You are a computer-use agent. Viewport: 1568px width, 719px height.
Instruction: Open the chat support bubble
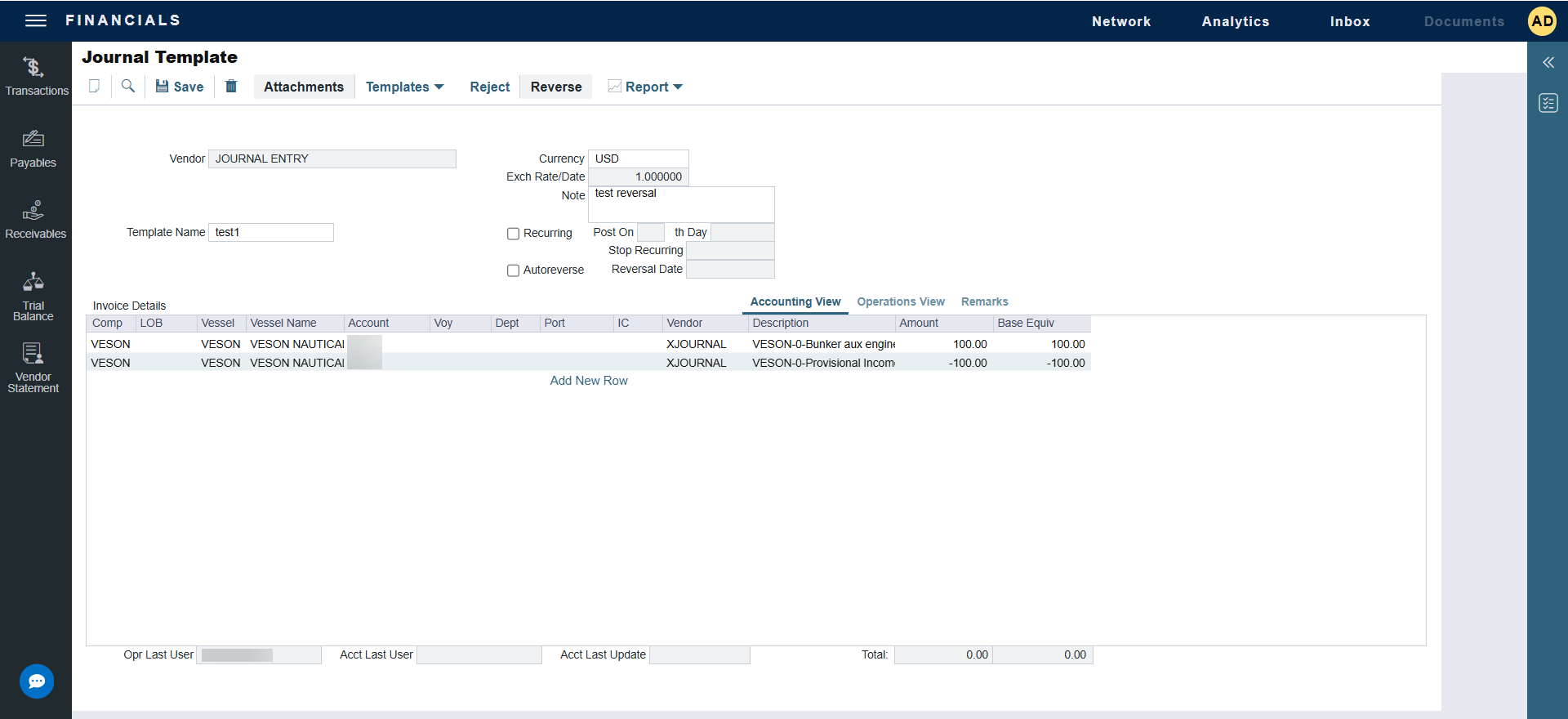click(37, 681)
